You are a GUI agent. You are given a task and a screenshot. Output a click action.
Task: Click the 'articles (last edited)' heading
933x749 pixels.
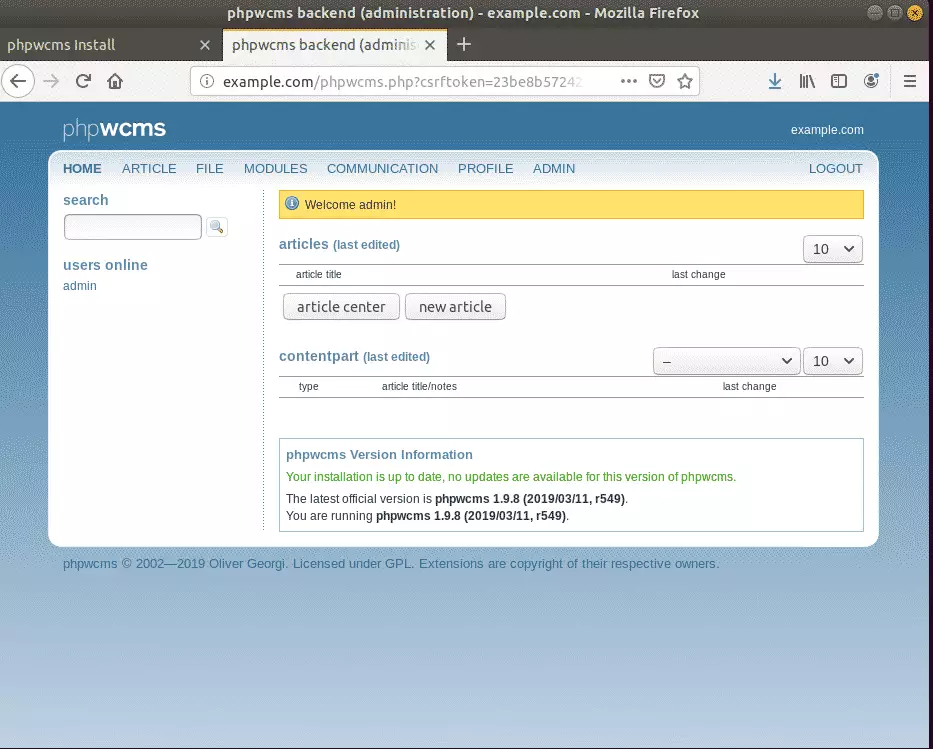pyautogui.click(x=339, y=244)
